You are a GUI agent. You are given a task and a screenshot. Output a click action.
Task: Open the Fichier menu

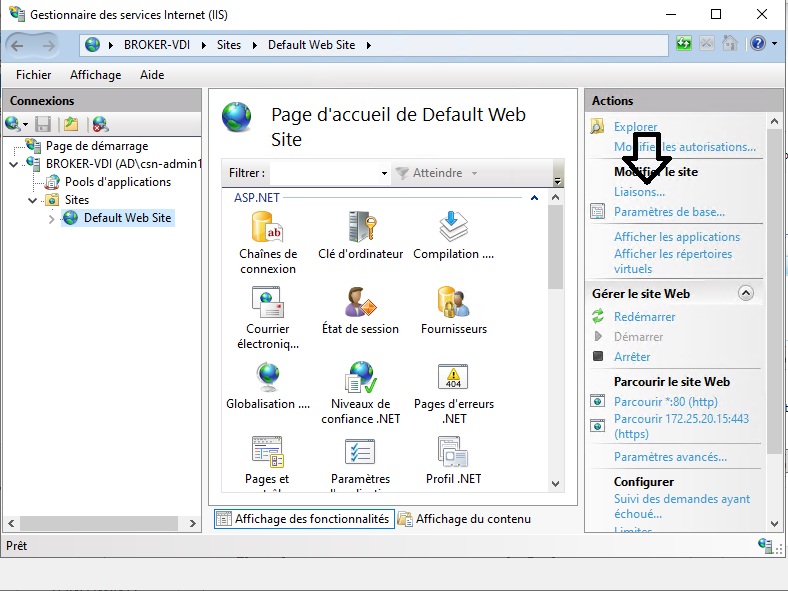pyautogui.click(x=34, y=75)
